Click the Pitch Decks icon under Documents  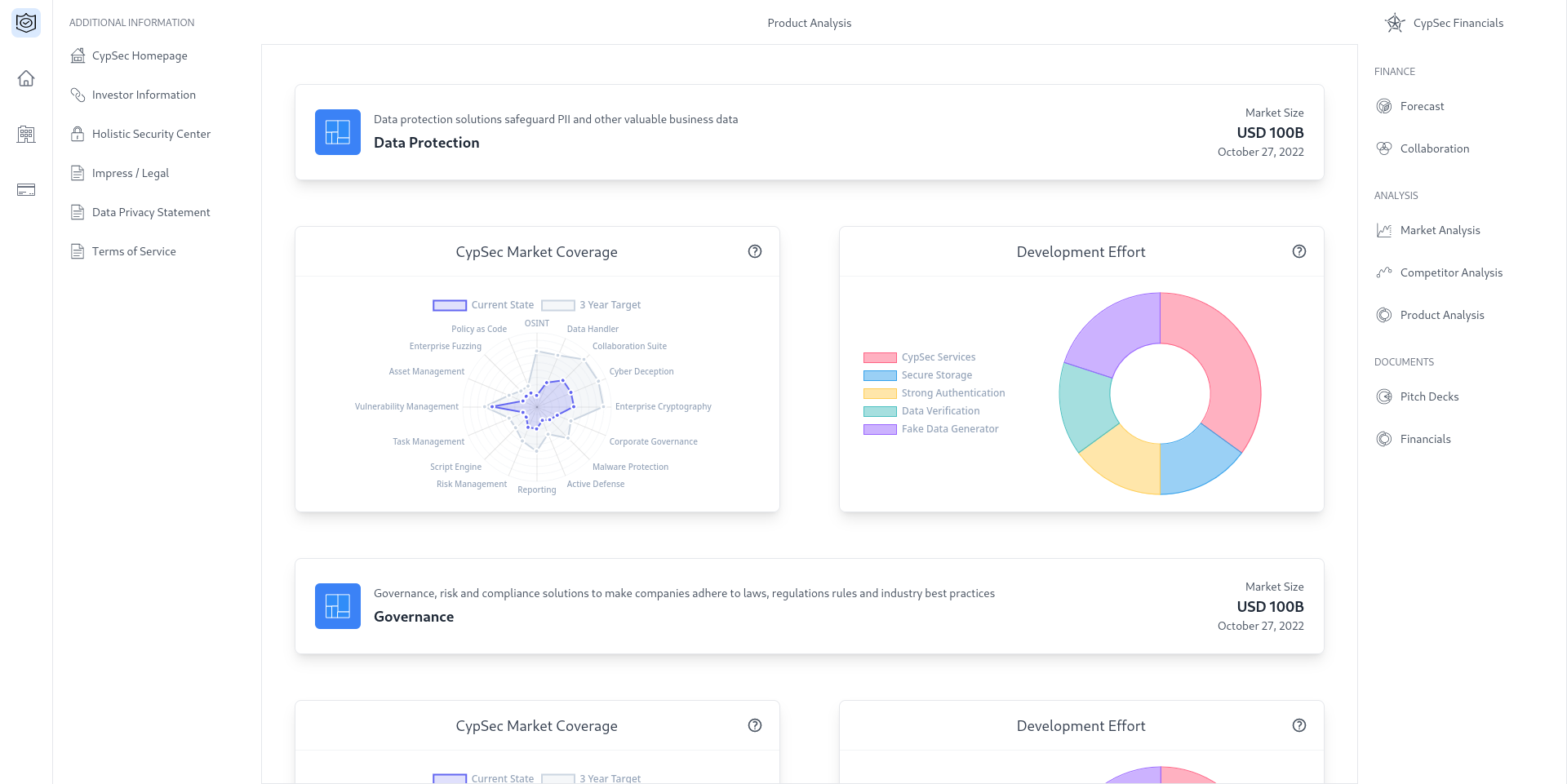click(x=1384, y=396)
